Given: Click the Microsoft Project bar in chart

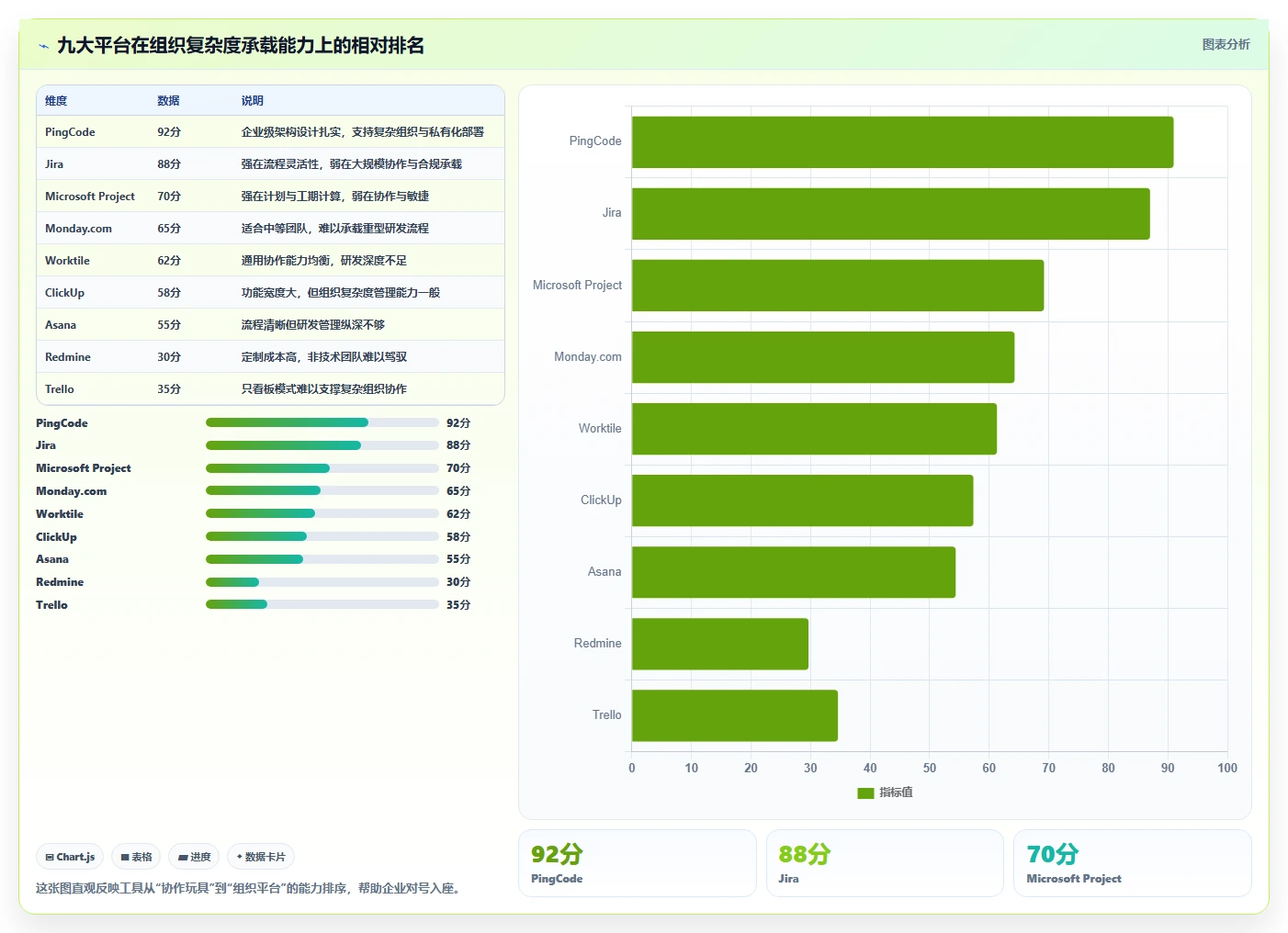Looking at the screenshot, I should pyautogui.click(x=838, y=286).
